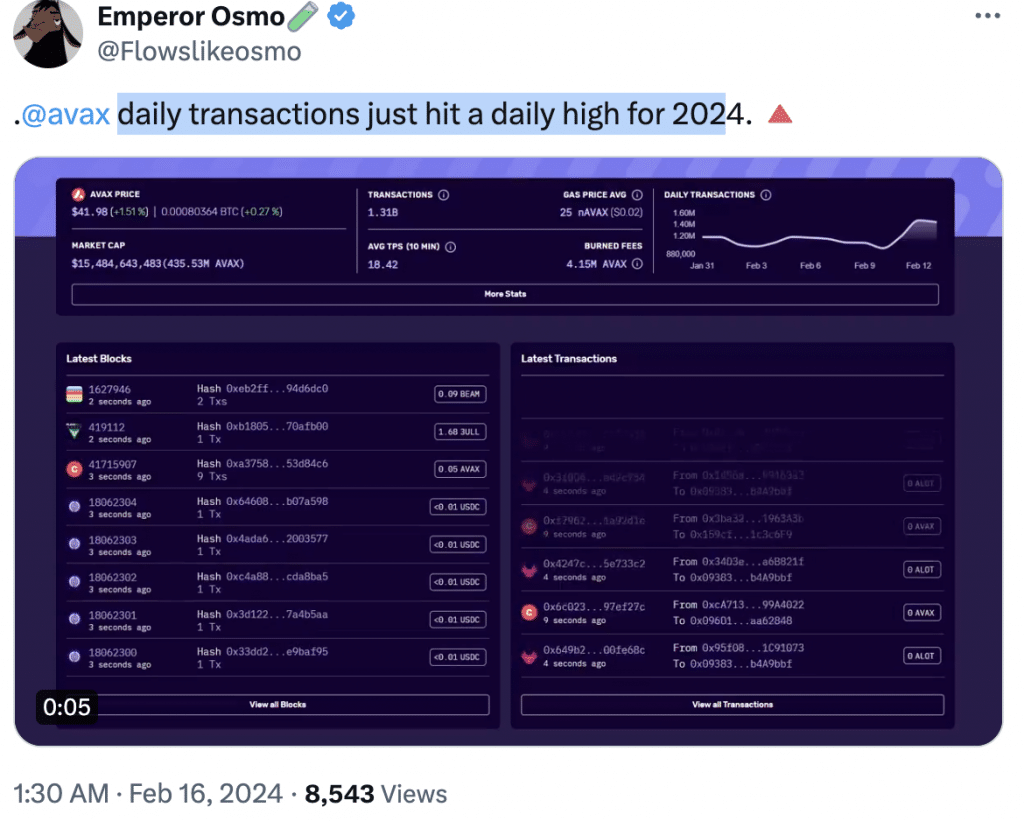Click the tweet timestamp 1:30 AM · Feb 16, 2024
Screen dimensions: 1024x821
[x=148, y=794]
